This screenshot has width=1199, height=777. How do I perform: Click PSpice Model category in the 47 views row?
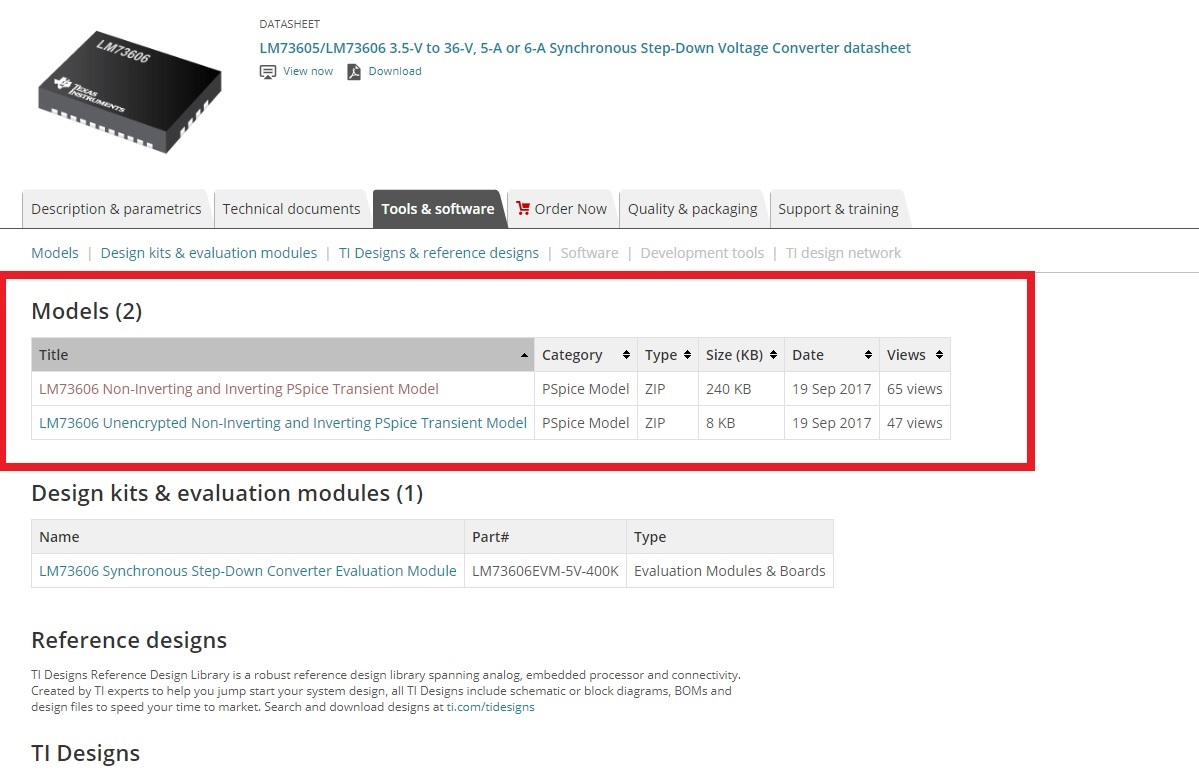click(x=586, y=423)
